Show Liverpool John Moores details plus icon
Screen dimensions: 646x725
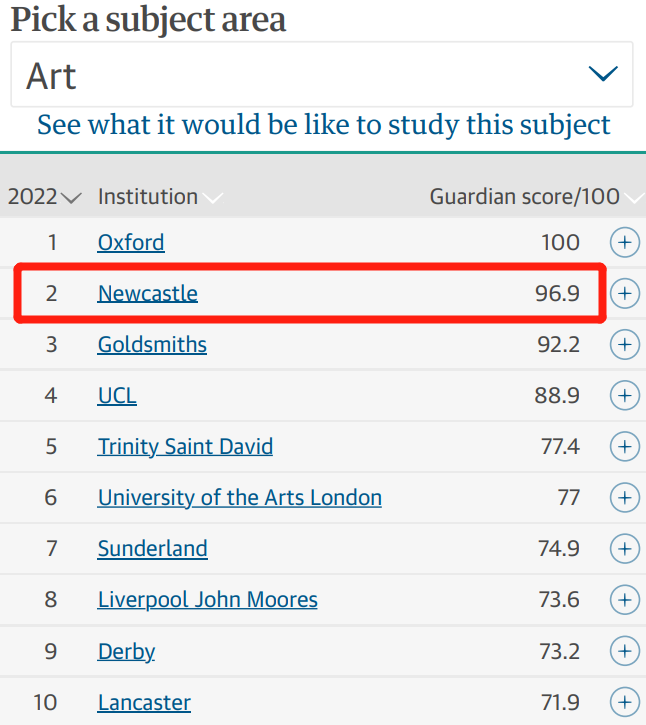pos(625,600)
